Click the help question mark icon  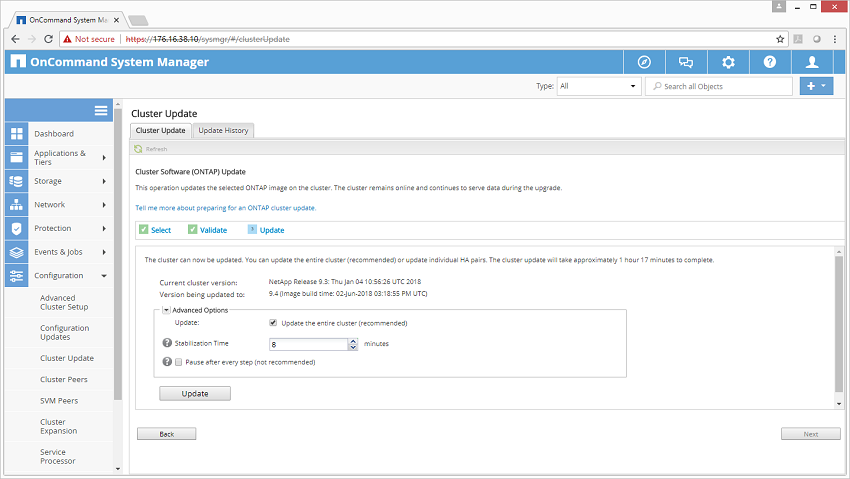click(x=770, y=62)
